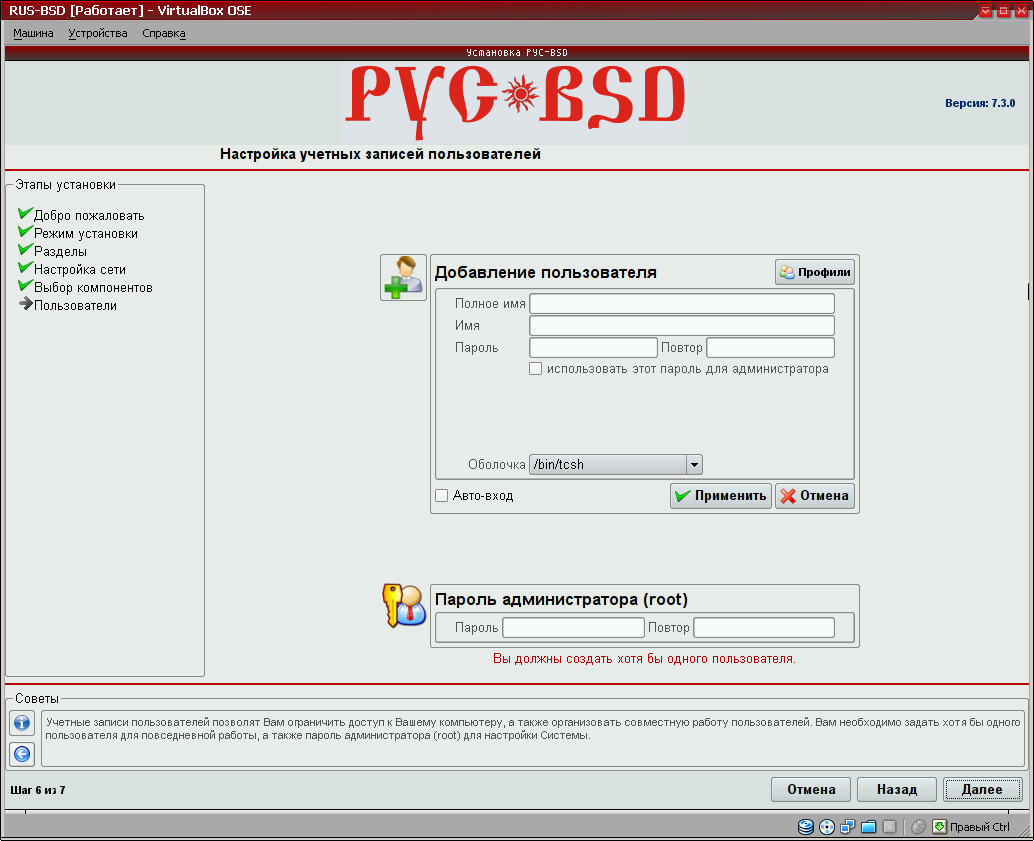Focus the user password Повтор field
This screenshot has height=841, width=1034.
click(770, 348)
